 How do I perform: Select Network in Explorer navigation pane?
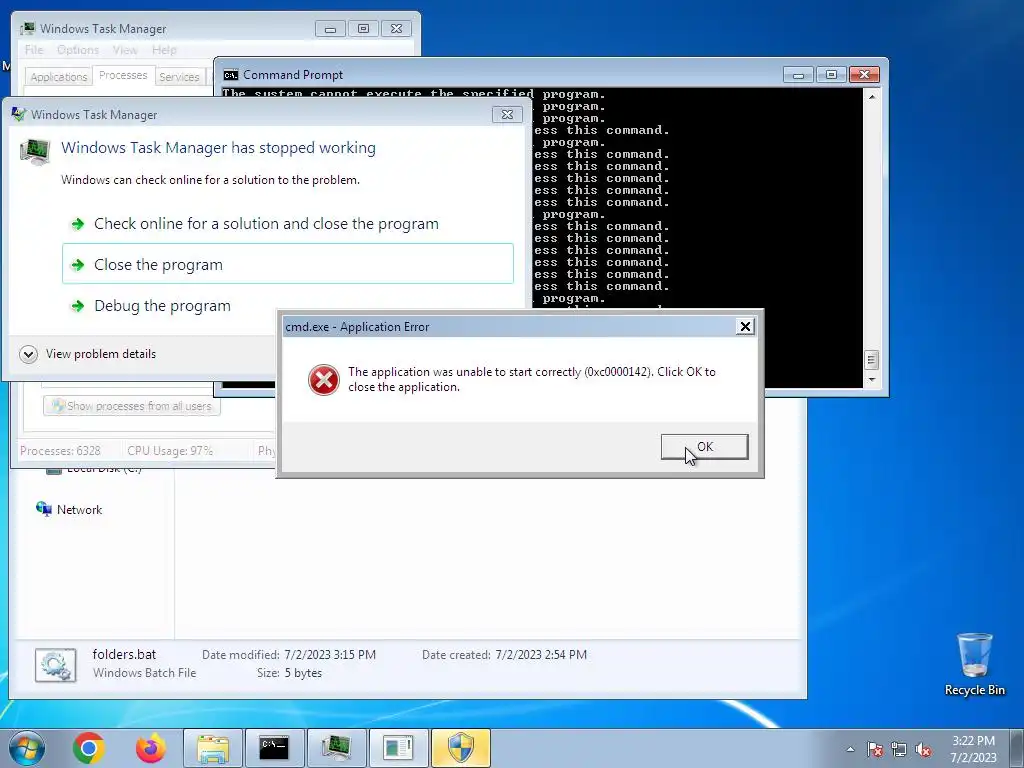coord(79,509)
